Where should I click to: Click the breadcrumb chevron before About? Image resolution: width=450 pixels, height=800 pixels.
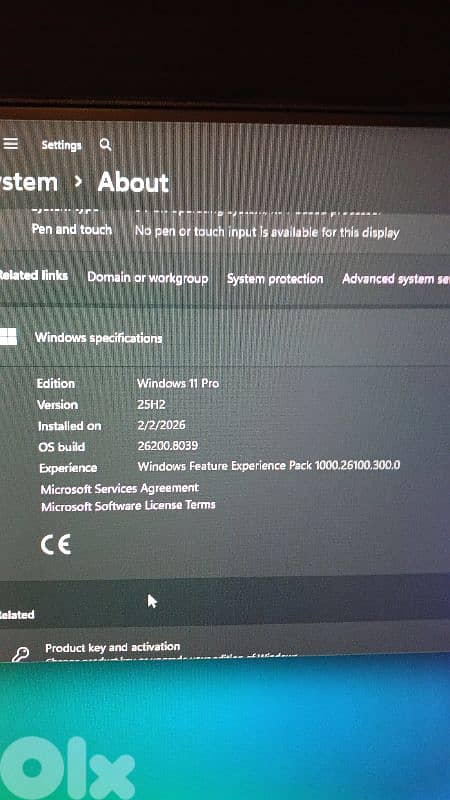tap(78, 181)
